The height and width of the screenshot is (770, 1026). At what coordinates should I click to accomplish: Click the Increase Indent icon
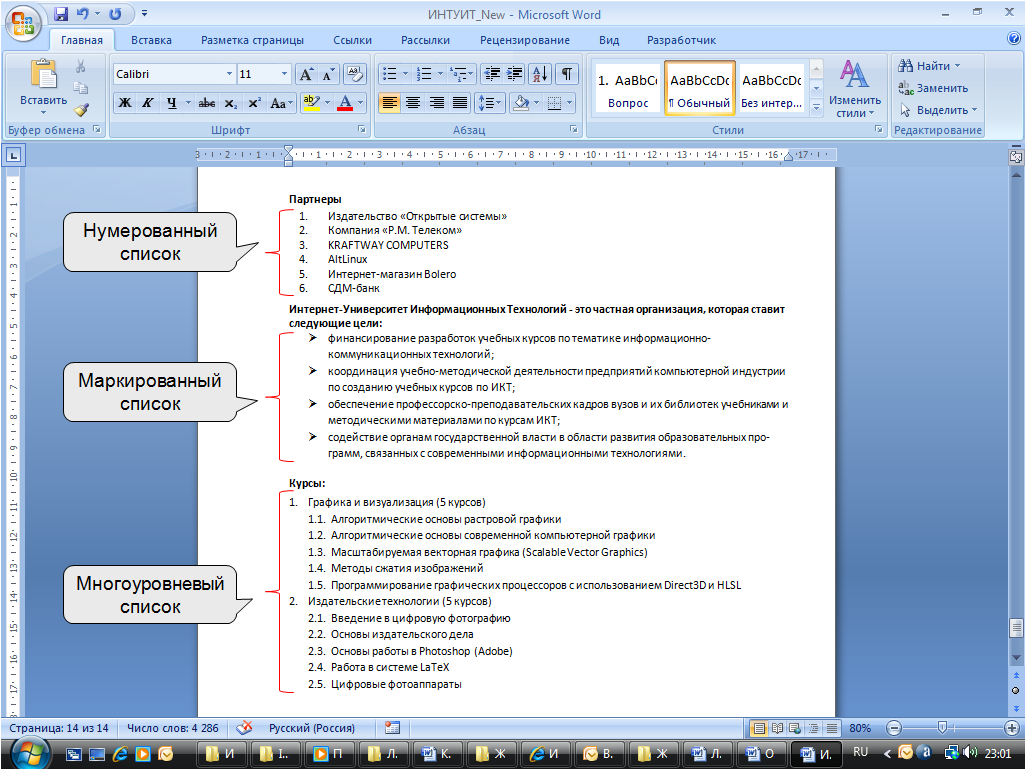(515, 74)
